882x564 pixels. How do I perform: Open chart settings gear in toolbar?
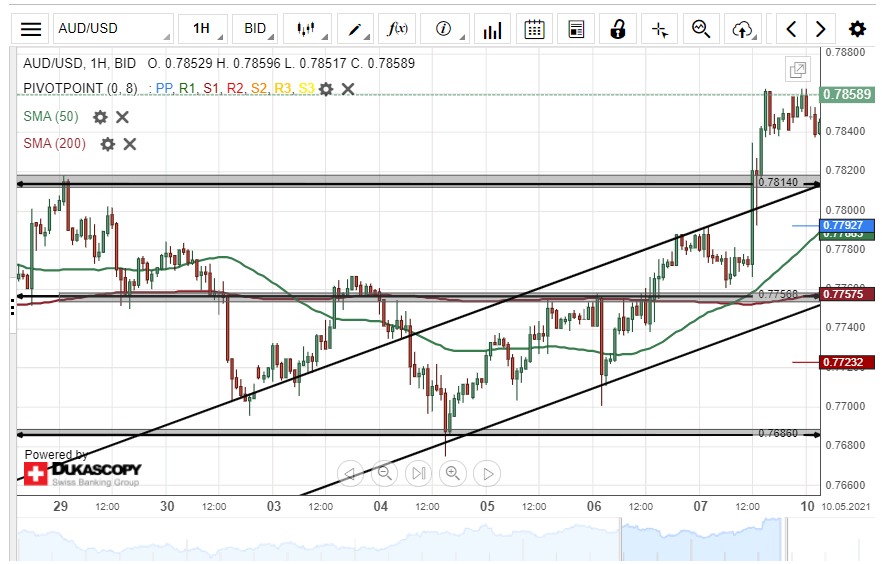pos(857,29)
